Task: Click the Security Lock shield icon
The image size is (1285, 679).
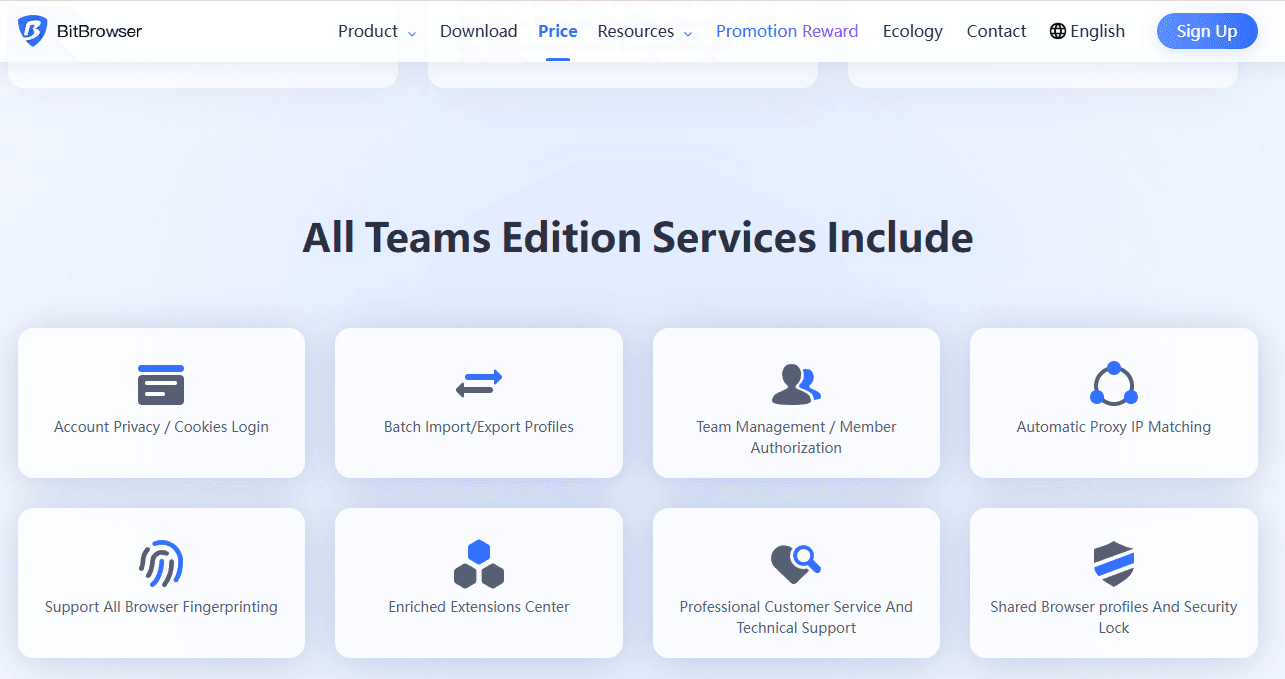Action: pyautogui.click(x=1113, y=563)
